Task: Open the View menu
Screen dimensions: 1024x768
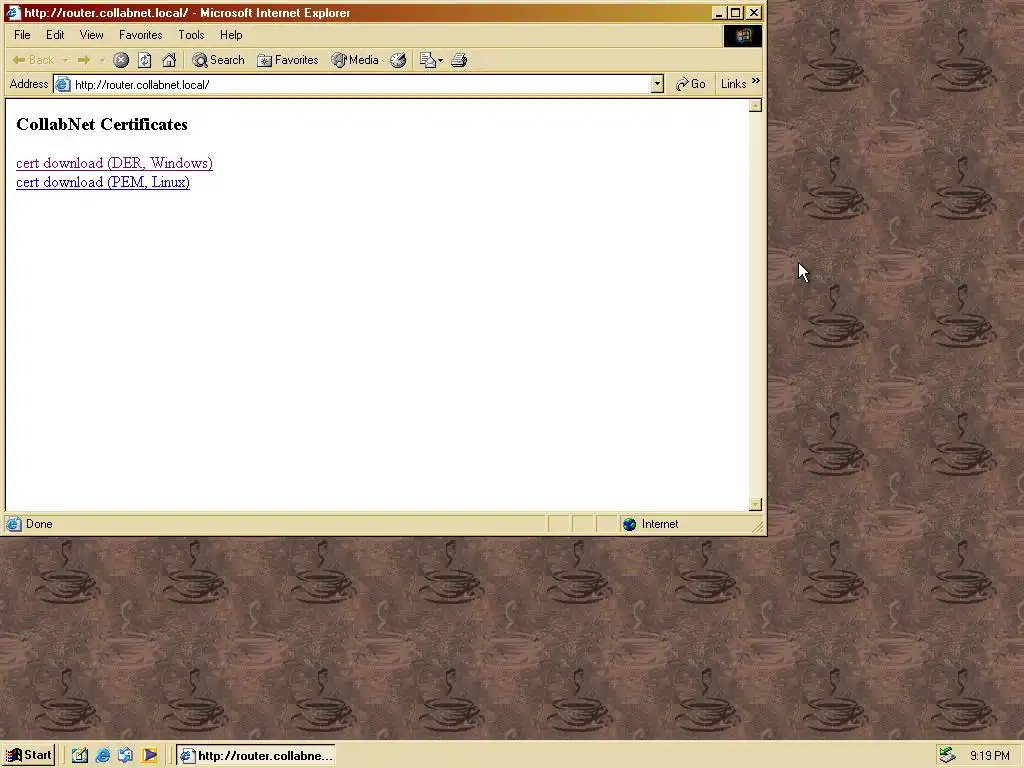Action: [91, 35]
